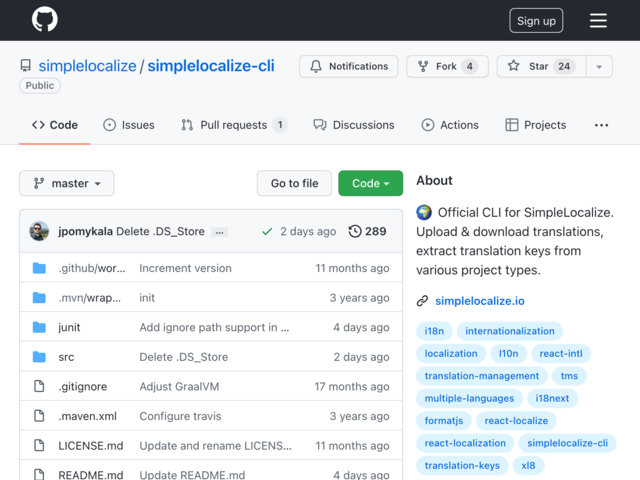Show more repository tabs via ellipsis
This screenshot has width=640, height=480.
(601, 125)
